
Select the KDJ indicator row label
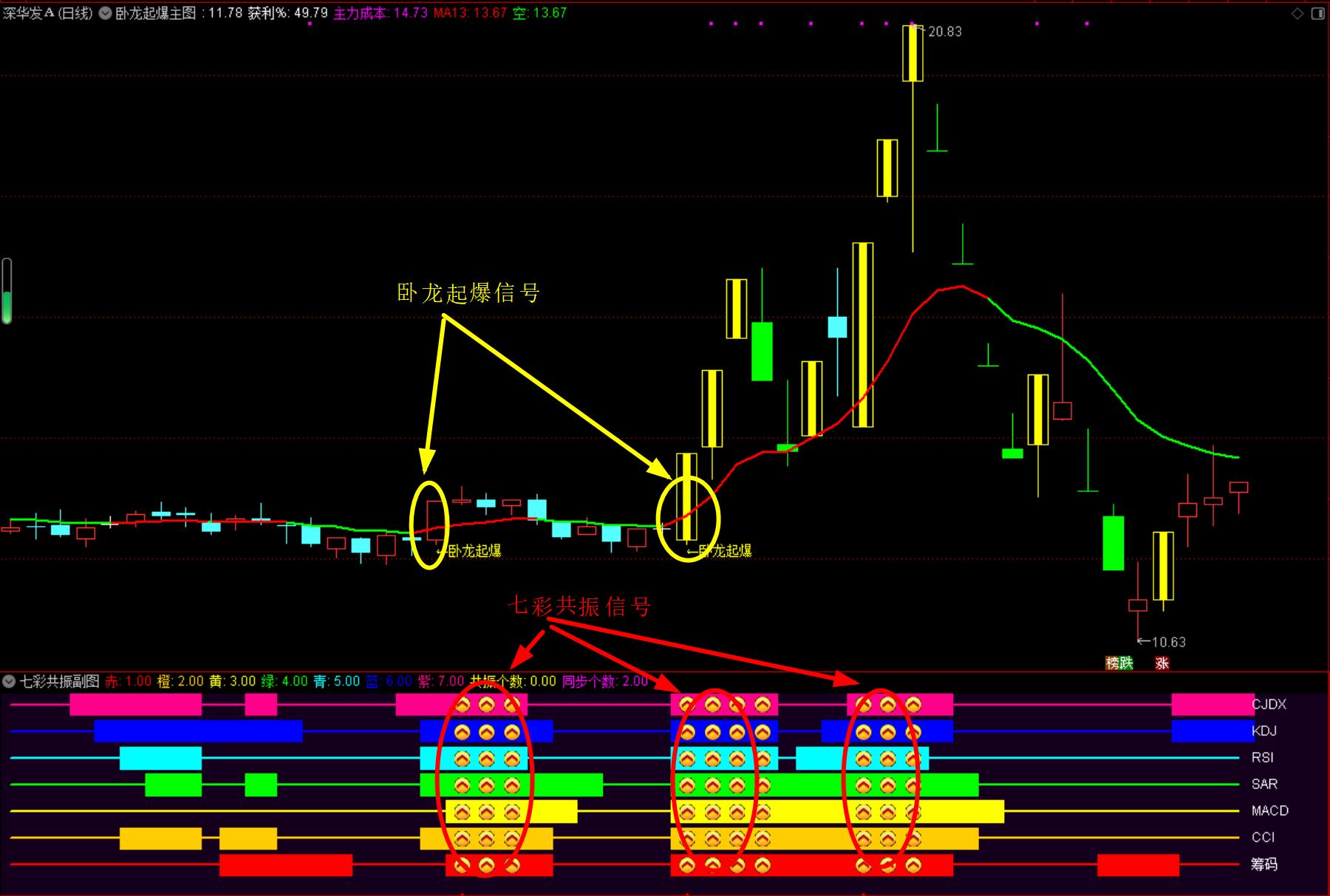[x=1264, y=731]
